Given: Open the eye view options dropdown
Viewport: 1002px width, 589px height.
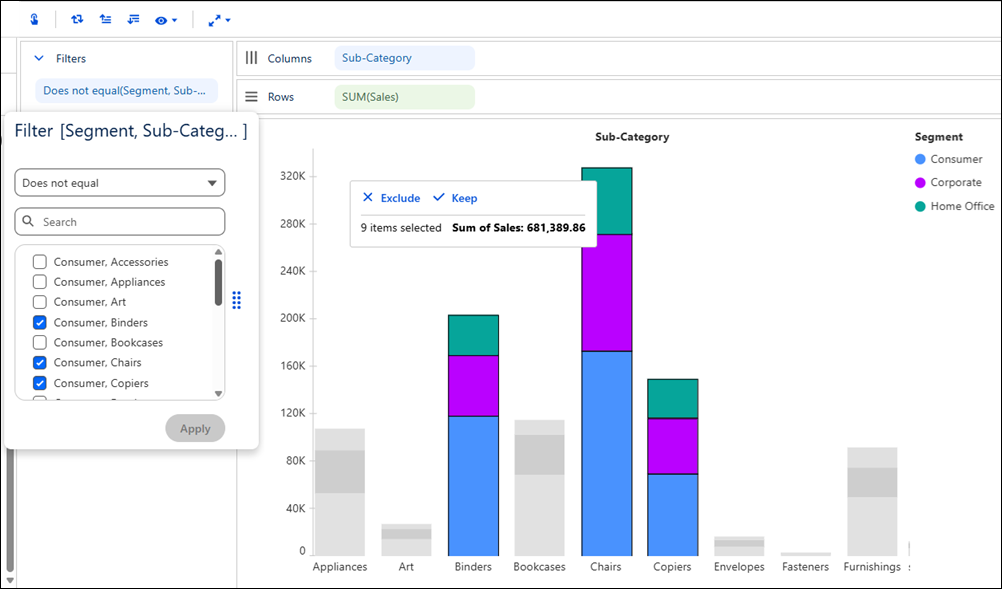Looking at the screenshot, I should click(x=166, y=20).
